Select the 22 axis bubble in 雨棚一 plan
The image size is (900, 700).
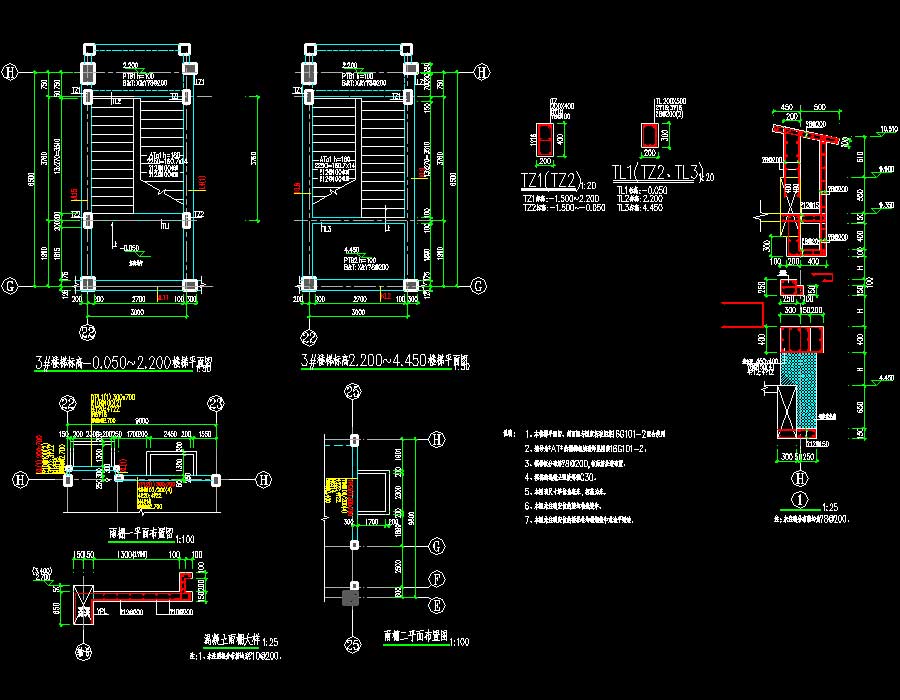point(68,404)
